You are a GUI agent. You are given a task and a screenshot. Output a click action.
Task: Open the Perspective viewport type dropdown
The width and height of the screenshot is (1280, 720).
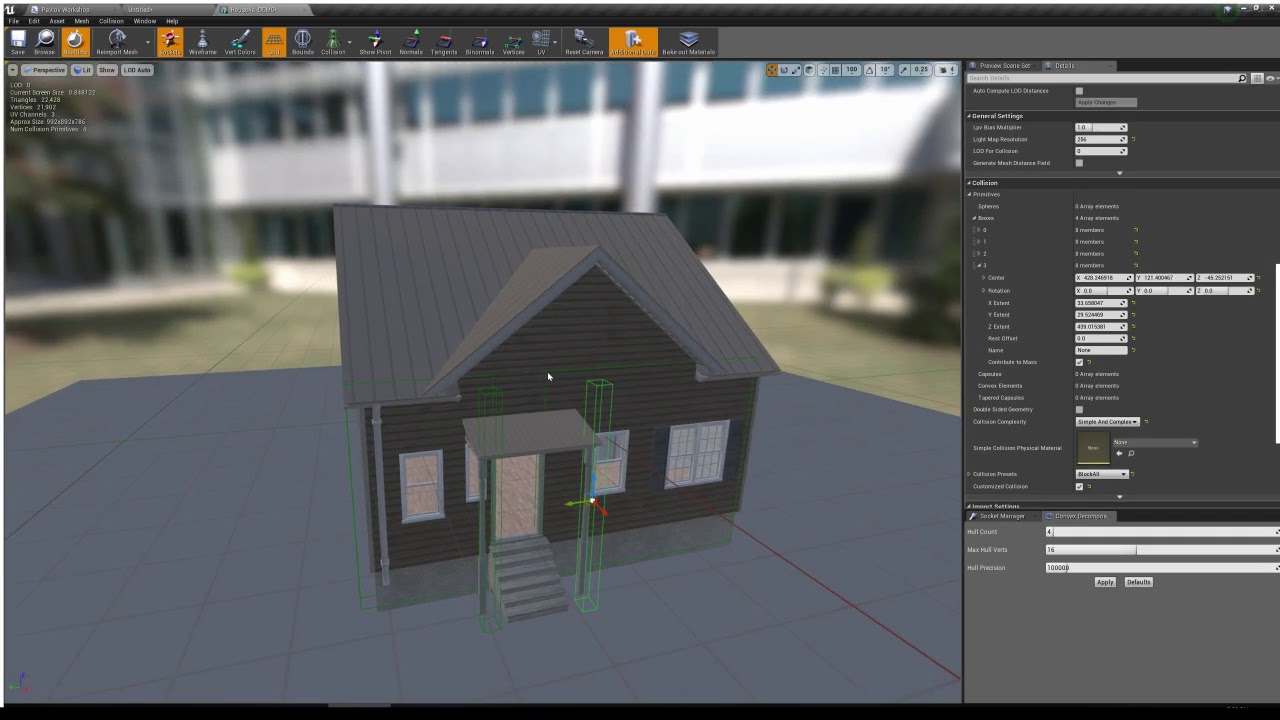coord(44,70)
